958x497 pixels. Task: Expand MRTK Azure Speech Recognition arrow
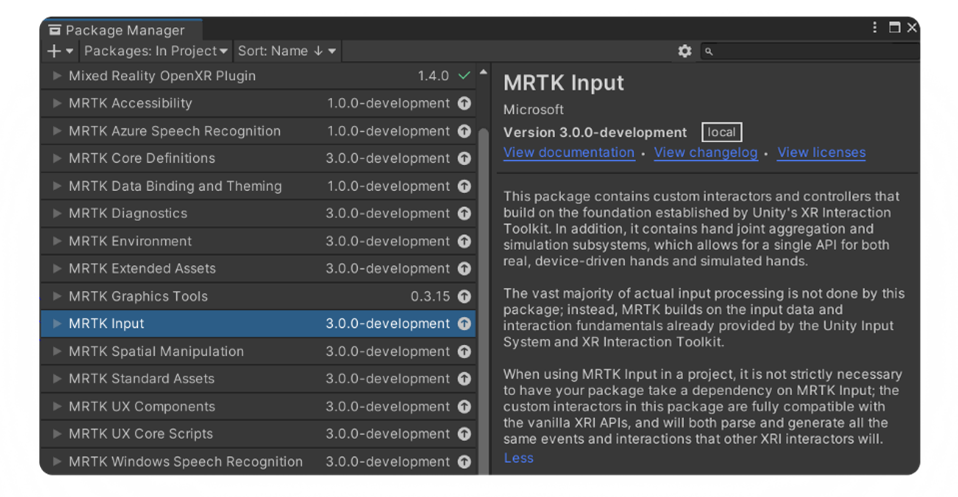[56, 131]
